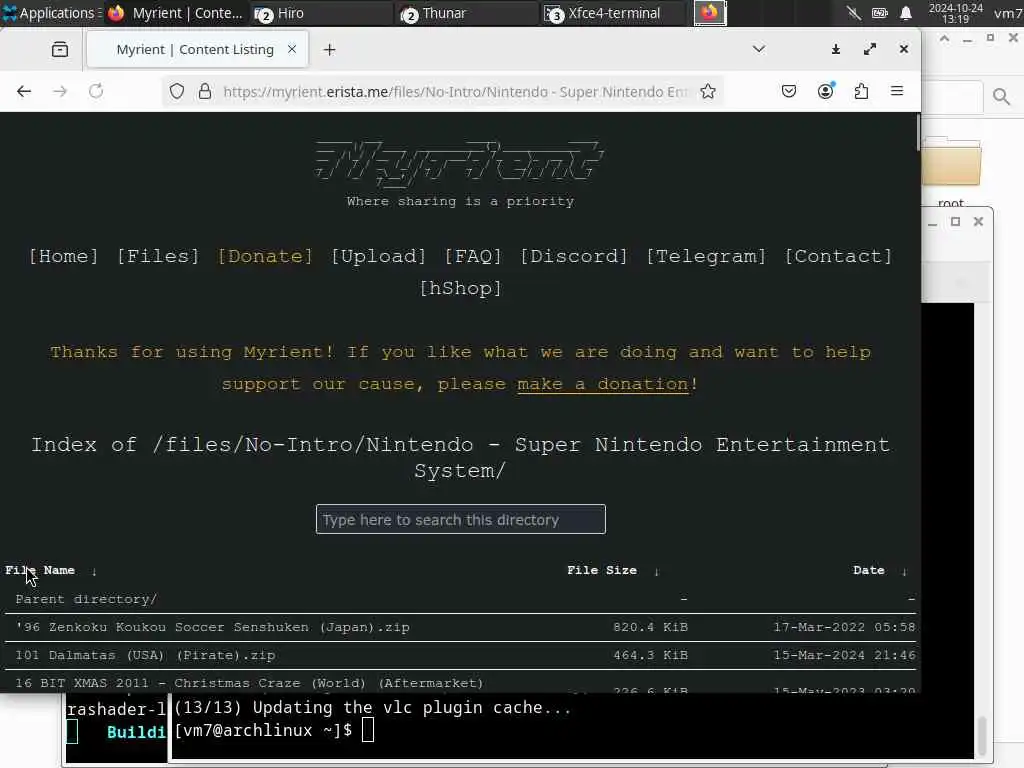The width and height of the screenshot is (1024, 768).
Task: Open the extensions puzzle icon
Action: [x=861, y=91]
